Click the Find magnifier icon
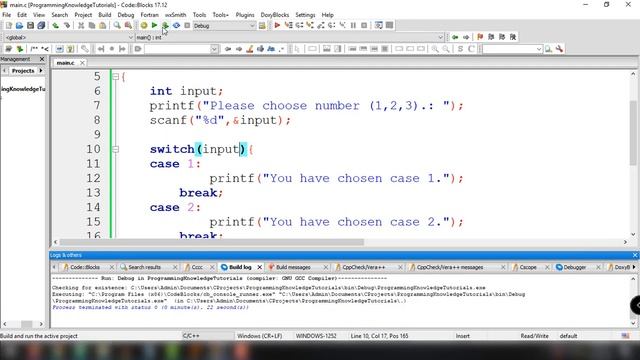 point(117,25)
